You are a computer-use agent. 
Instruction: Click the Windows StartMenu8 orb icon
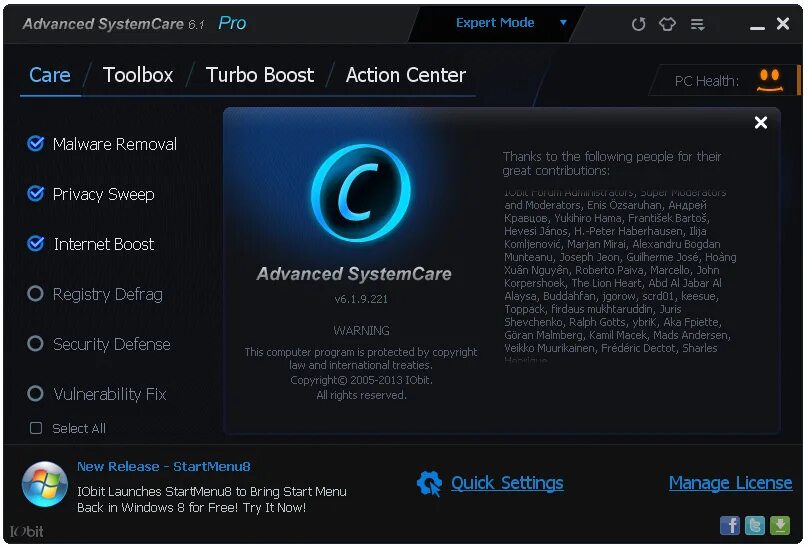point(45,484)
